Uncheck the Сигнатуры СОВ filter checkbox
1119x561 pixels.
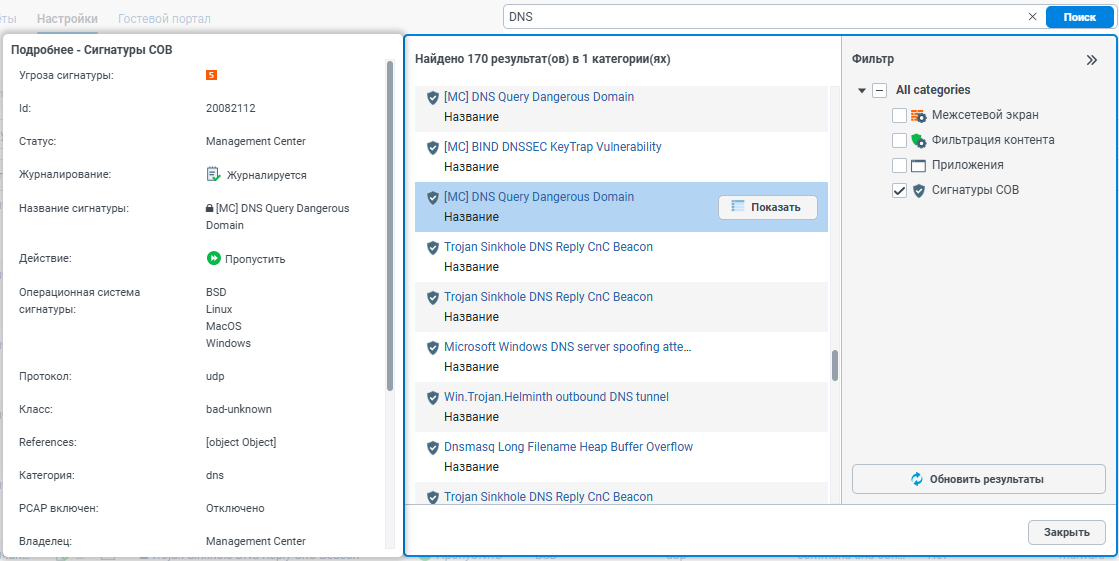click(x=900, y=190)
